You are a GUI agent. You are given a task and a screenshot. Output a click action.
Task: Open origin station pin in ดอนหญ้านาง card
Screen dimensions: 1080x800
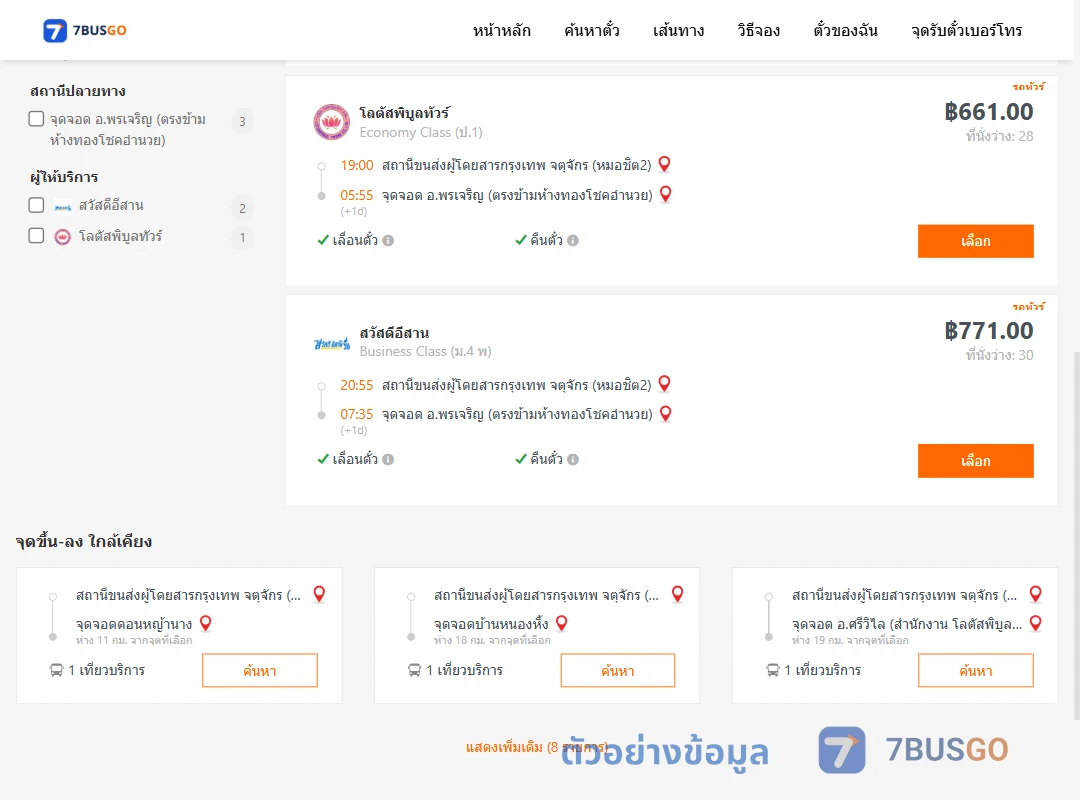pos(319,594)
